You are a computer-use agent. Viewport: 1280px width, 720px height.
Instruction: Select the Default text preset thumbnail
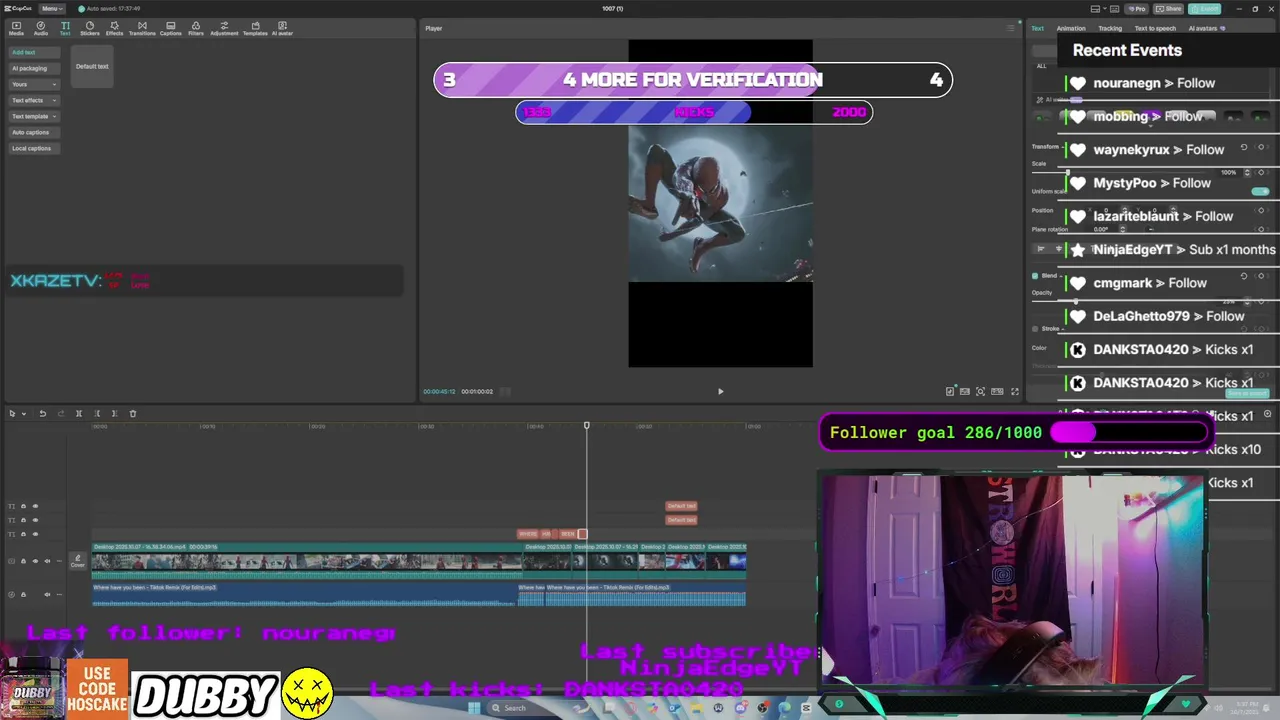92,66
